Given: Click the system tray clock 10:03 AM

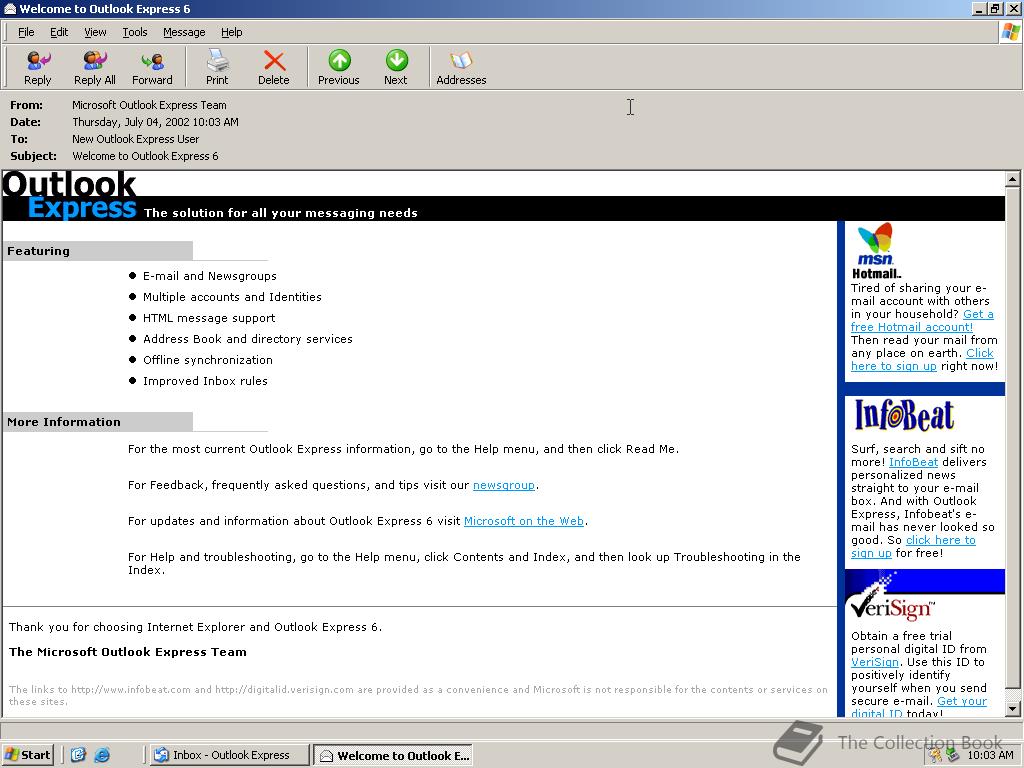Looking at the screenshot, I should coord(990,755).
